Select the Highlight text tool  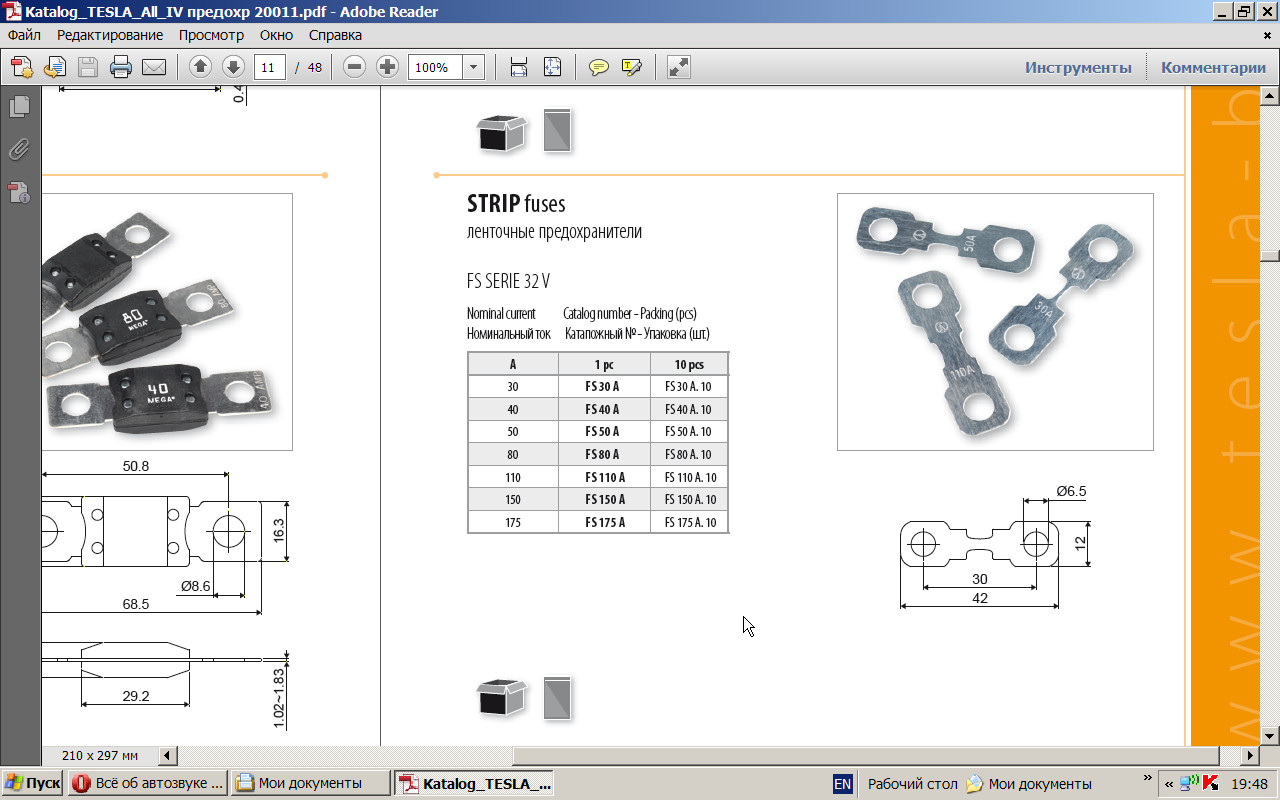[631, 67]
